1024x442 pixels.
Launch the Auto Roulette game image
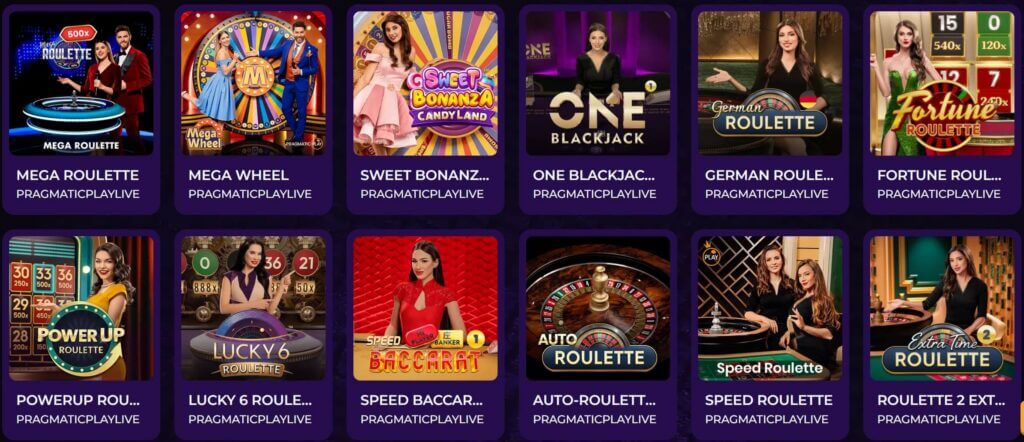(x=598, y=308)
